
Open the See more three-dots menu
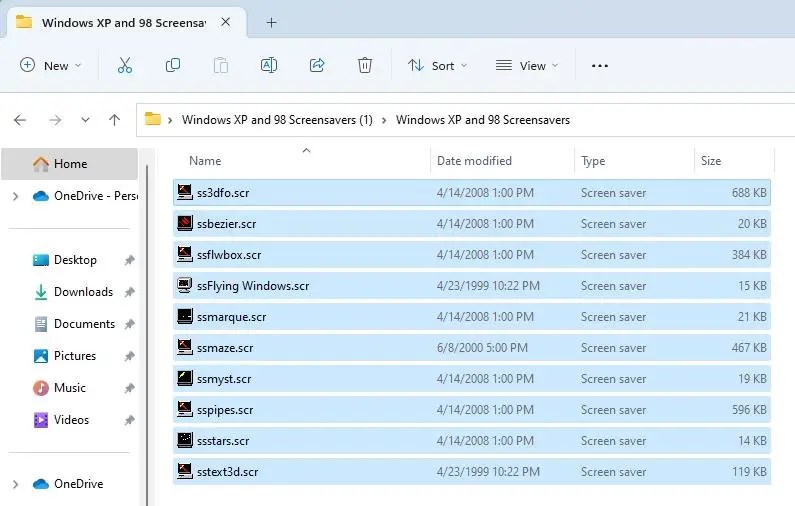pos(600,66)
